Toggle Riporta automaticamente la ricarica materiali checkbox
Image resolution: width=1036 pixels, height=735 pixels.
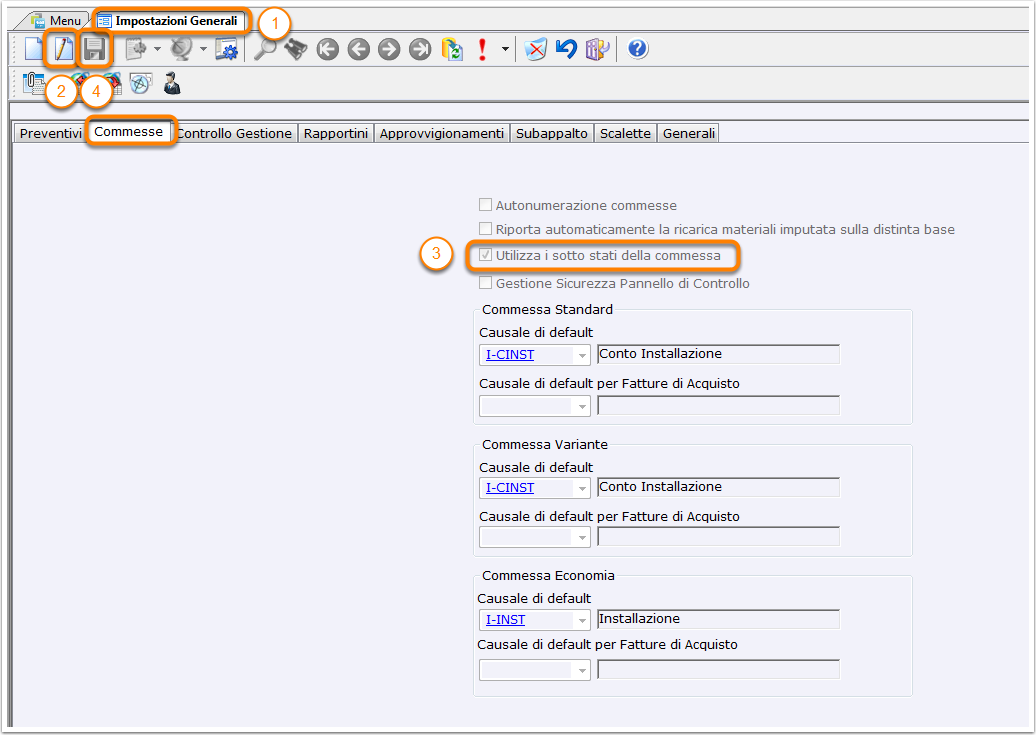(x=486, y=229)
